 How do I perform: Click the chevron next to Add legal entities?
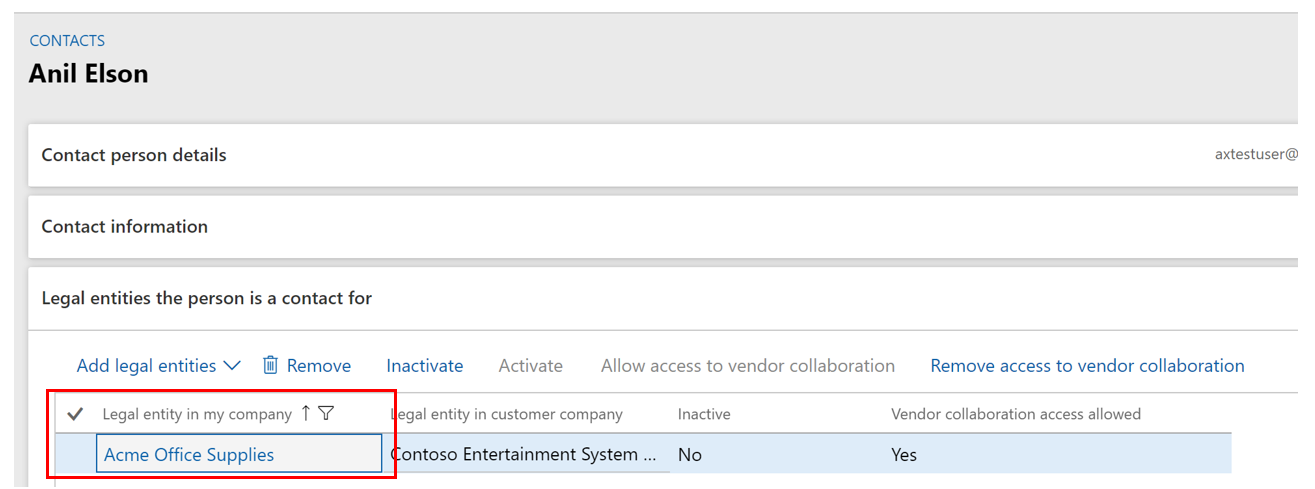(x=232, y=366)
